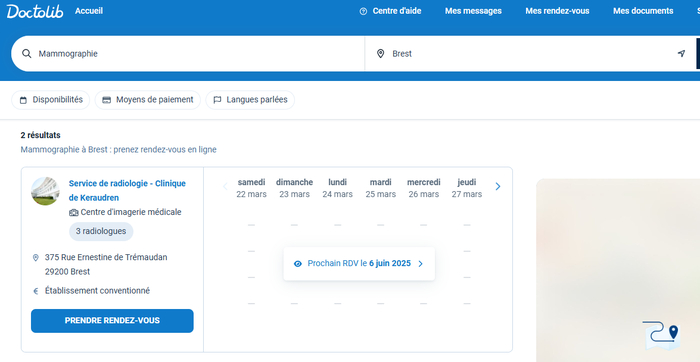Viewport: 700px width, 362px height.
Task: Click the jeudi 27 mars column header
Action: 467,188
